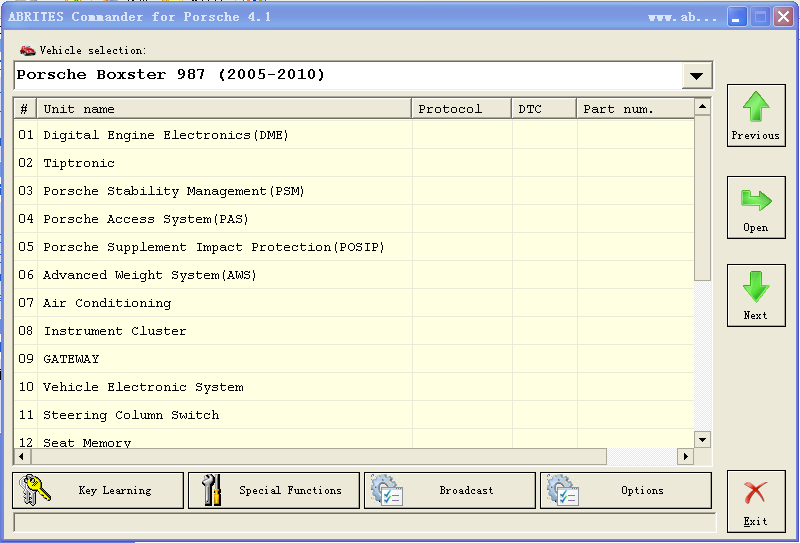Select Digital Engine Electronics(DME) row
The image size is (800, 543).
pyautogui.click(x=354, y=135)
